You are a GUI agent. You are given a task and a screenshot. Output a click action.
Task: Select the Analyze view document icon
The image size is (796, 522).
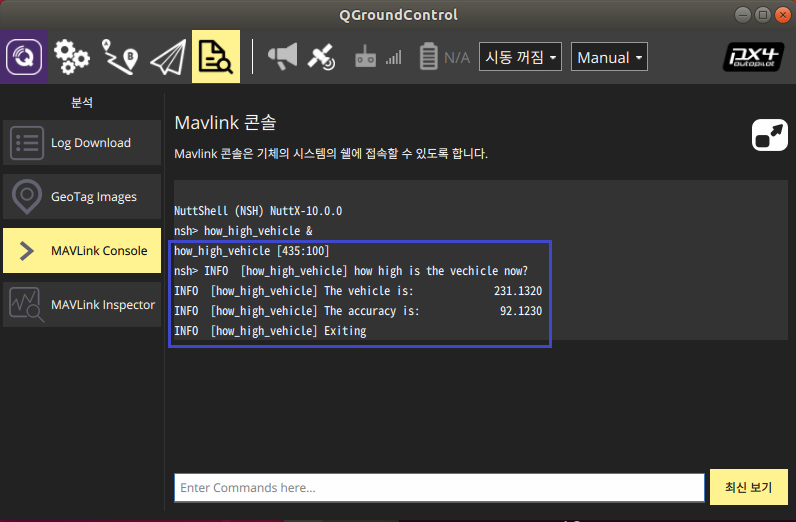click(x=216, y=56)
